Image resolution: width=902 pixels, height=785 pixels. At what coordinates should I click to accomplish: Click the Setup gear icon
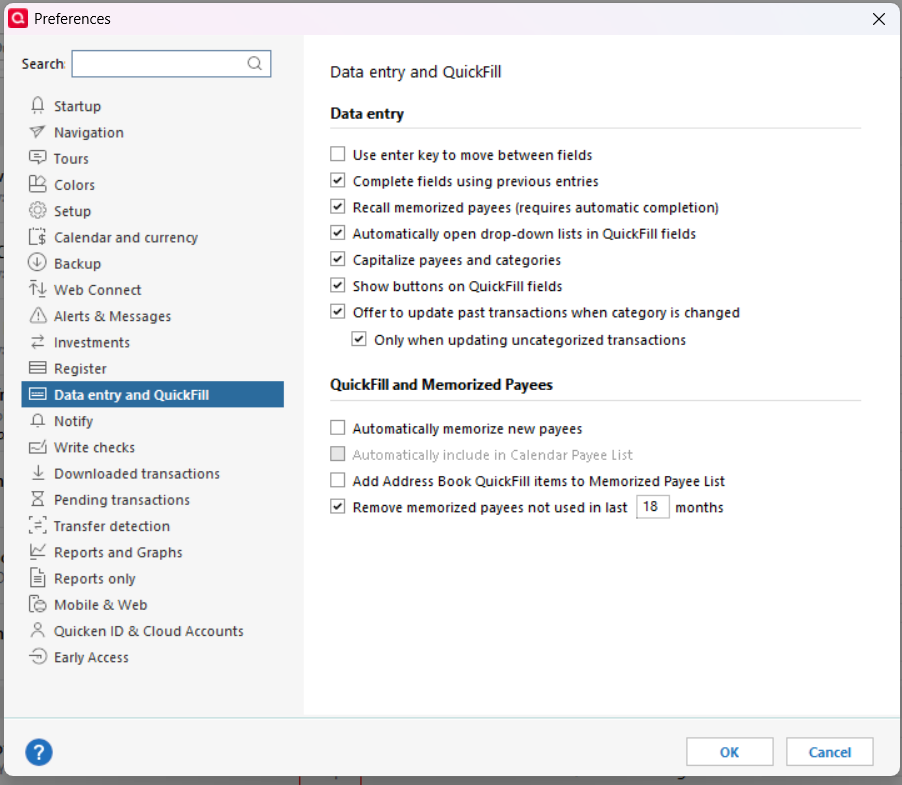point(37,210)
